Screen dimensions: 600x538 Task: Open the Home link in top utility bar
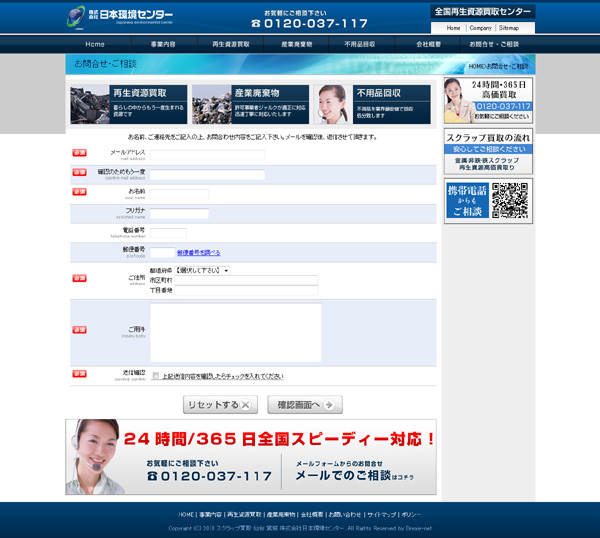pos(453,28)
